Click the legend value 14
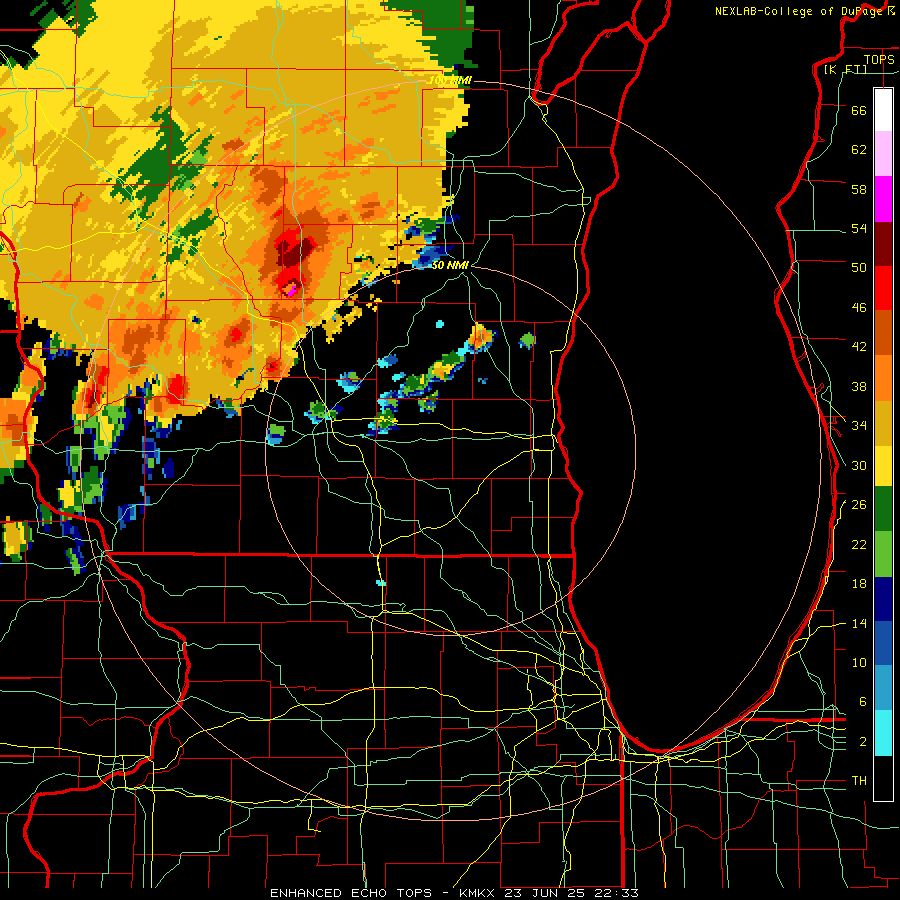 pyautogui.click(x=859, y=623)
